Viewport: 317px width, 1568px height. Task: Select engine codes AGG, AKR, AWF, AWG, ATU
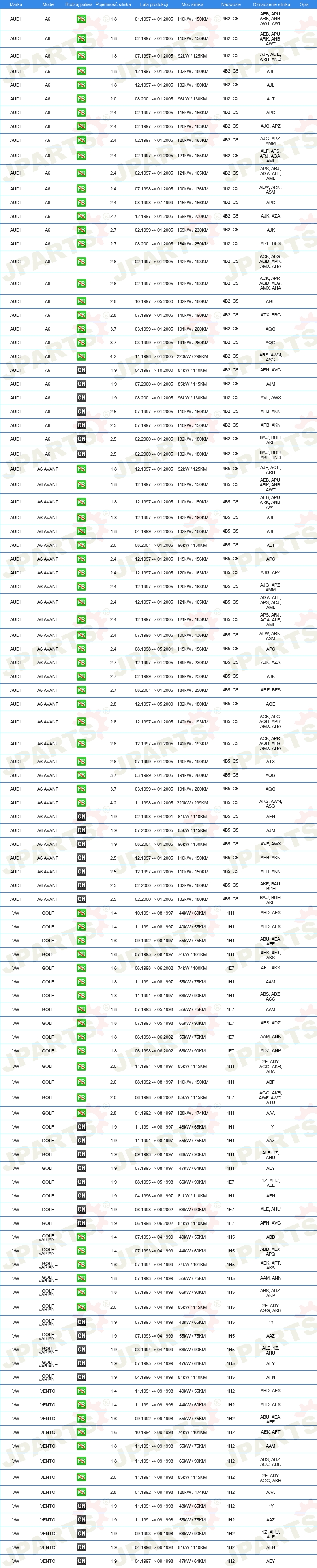pos(271,1097)
